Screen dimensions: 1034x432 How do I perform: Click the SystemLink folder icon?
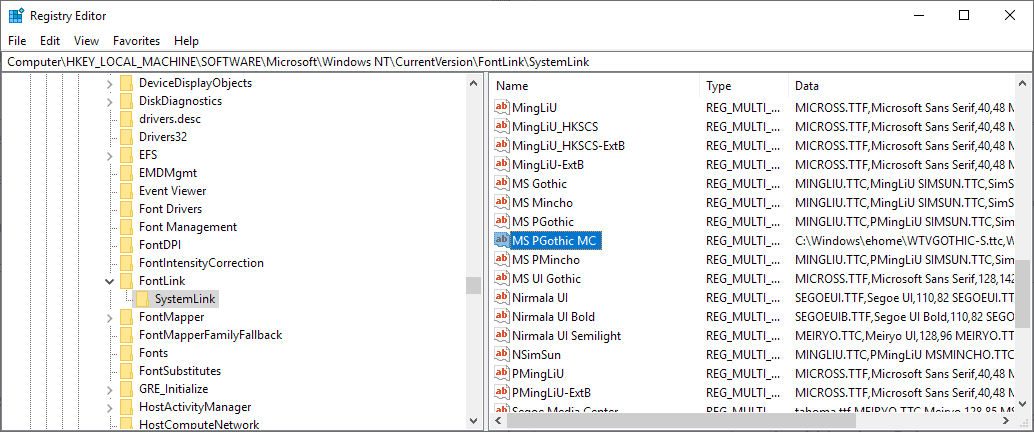[x=142, y=299]
